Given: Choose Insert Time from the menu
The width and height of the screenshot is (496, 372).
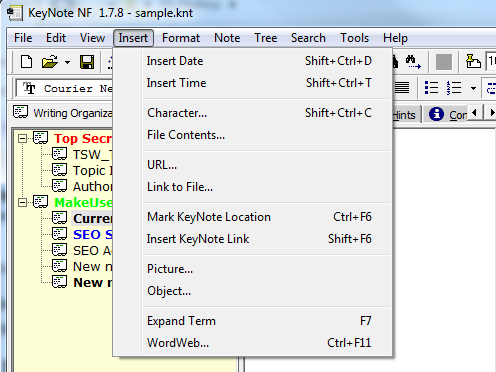Looking at the screenshot, I should (253, 83).
